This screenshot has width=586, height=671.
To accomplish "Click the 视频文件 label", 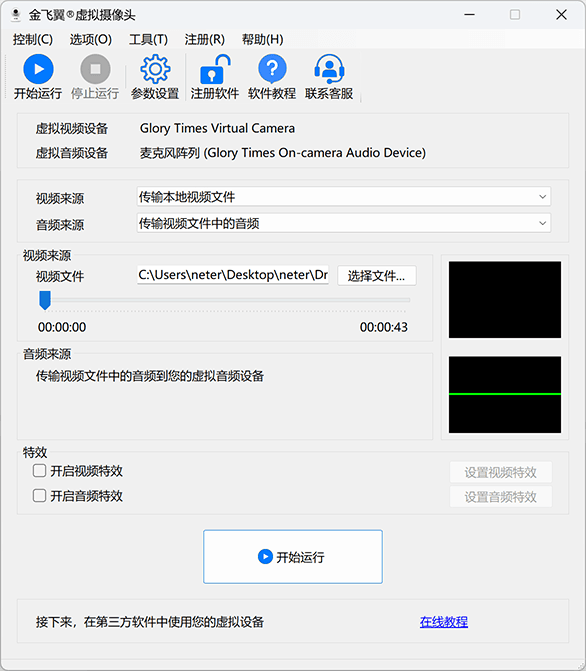I will [x=59, y=276].
